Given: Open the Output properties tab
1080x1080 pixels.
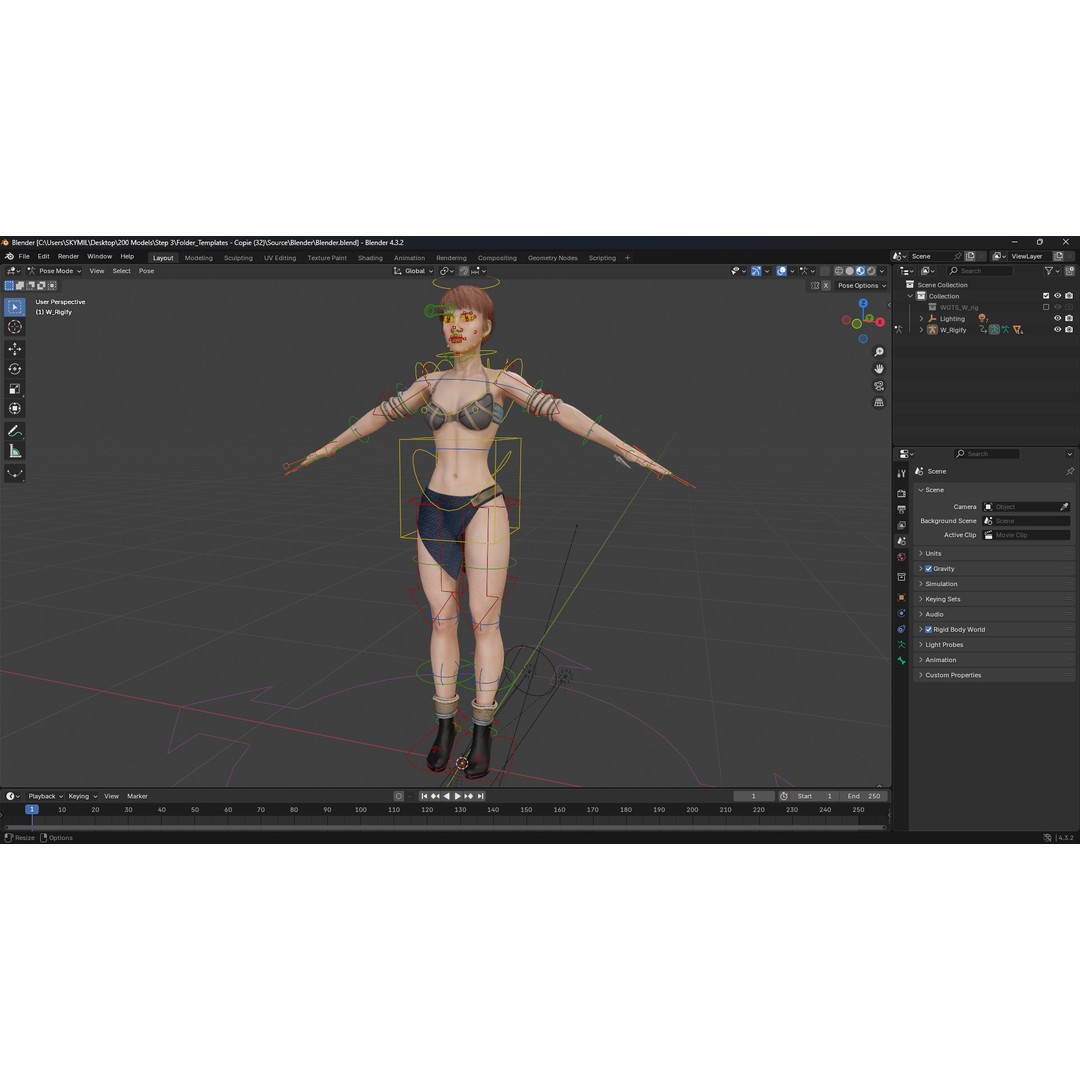Looking at the screenshot, I should point(901,510).
